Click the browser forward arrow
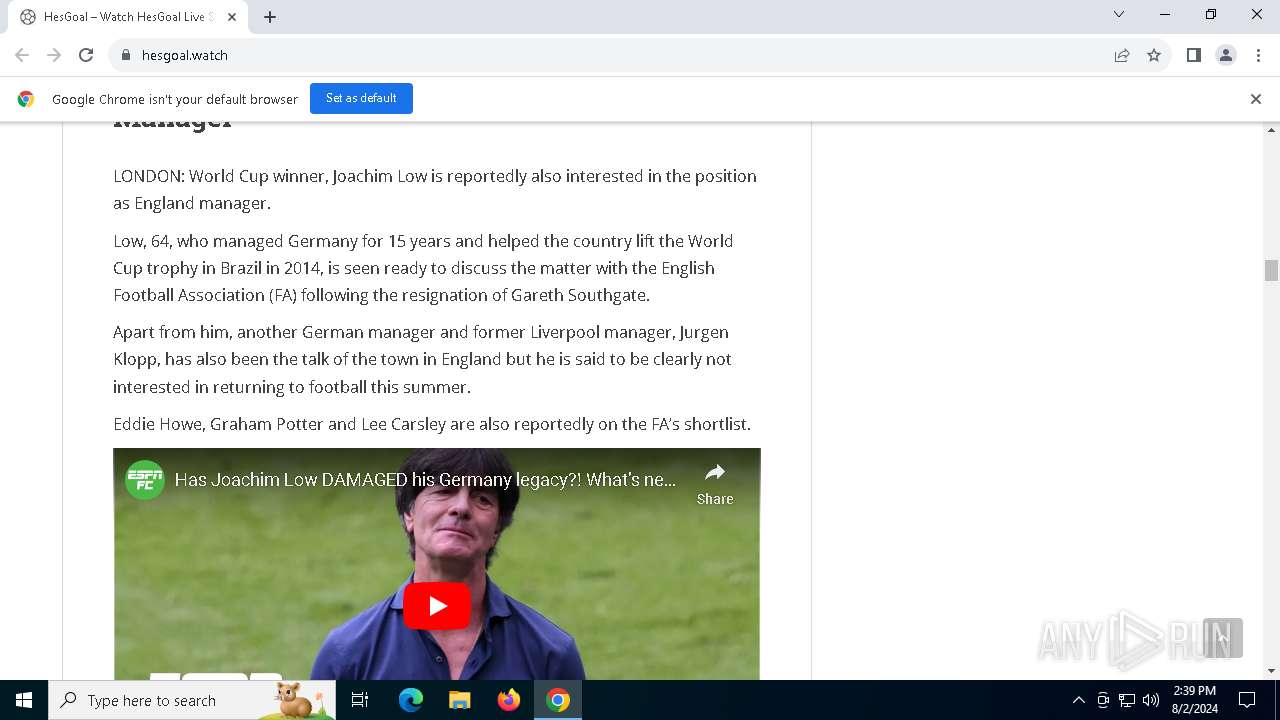Image resolution: width=1280 pixels, height=720 pixels. tap(54, 55)
